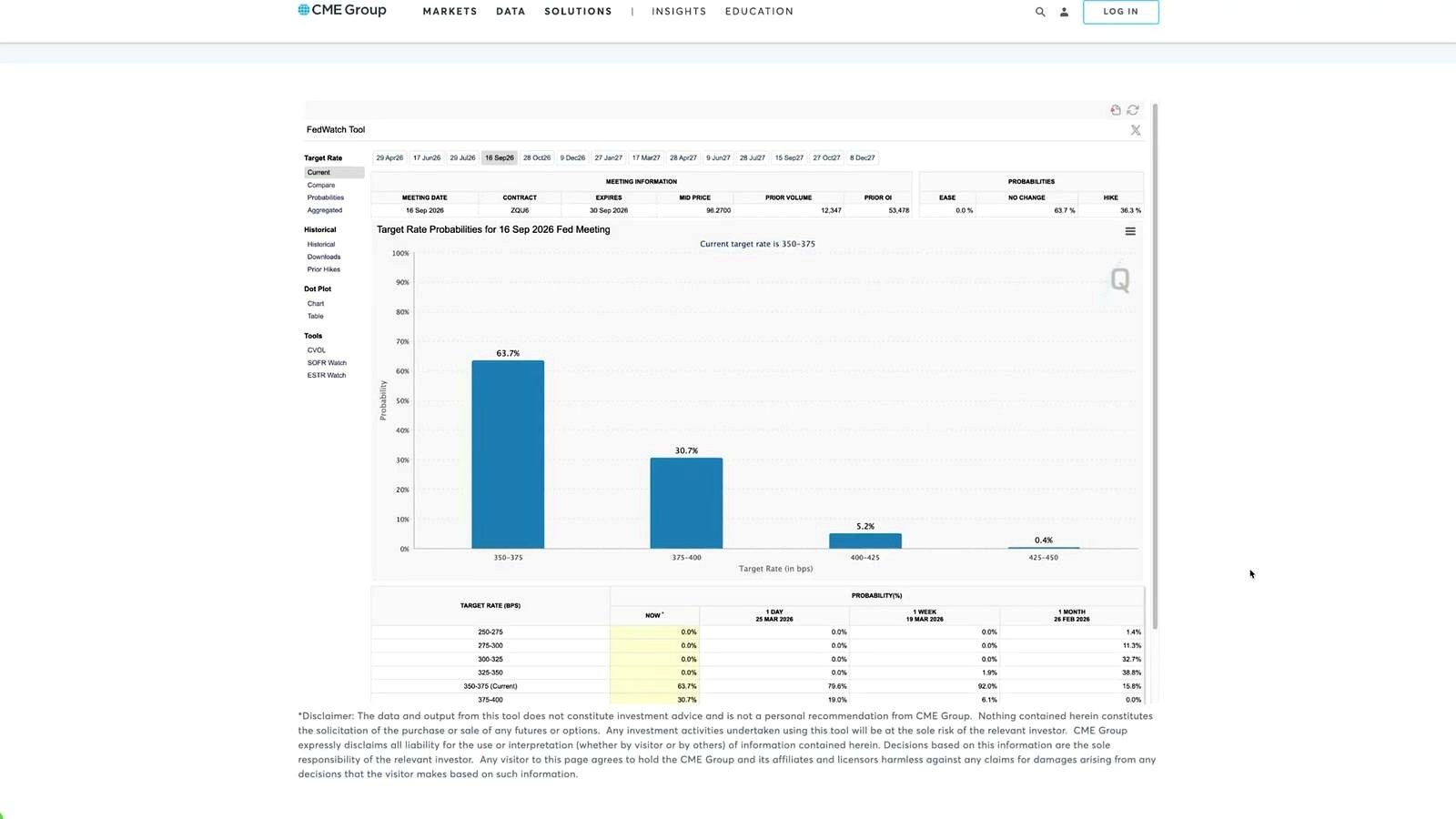Click the prior volume value 12,347
The image size is (1456, 819).
(831, 210)
